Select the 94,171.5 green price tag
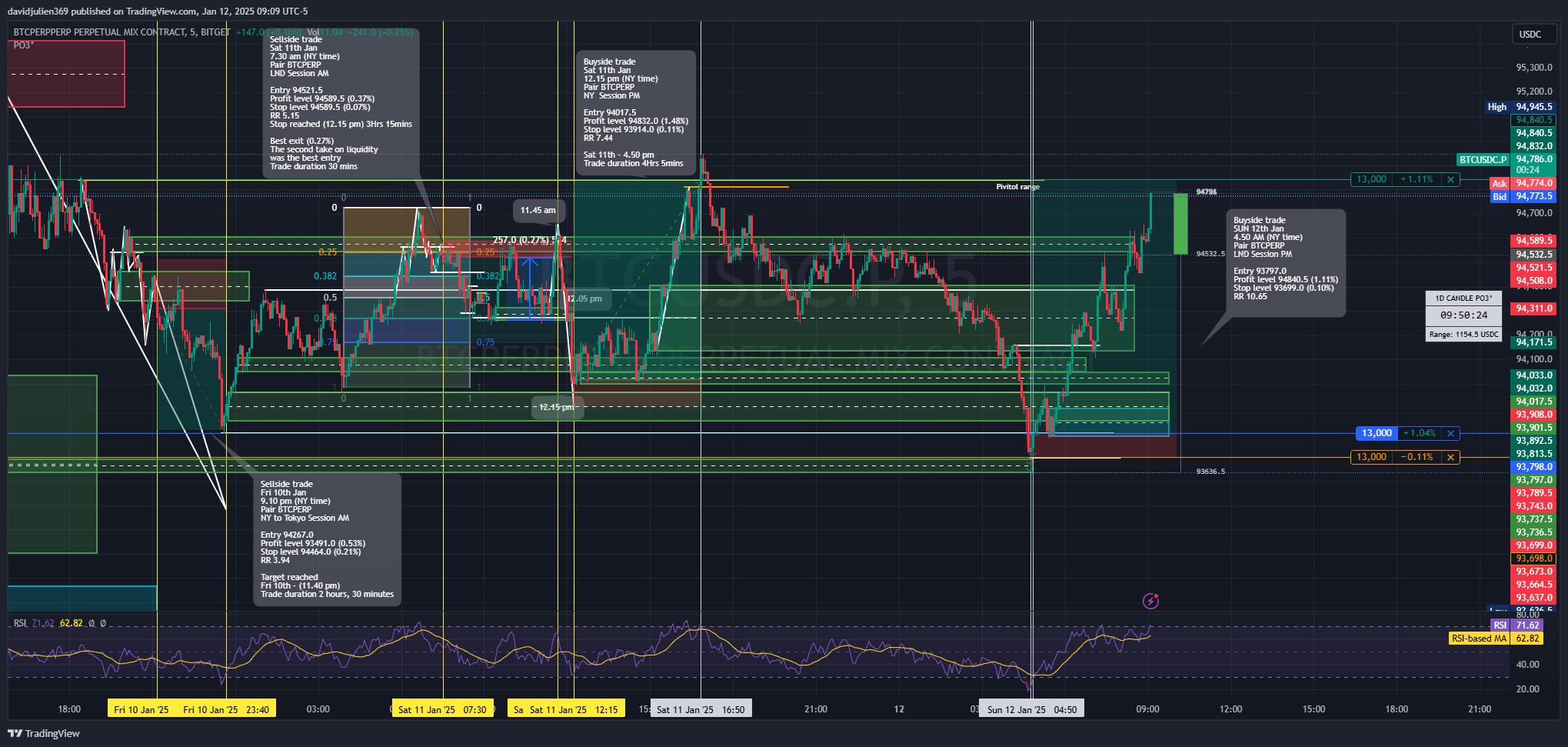This screenshot has height=747, width=1568. (1534, 342)
